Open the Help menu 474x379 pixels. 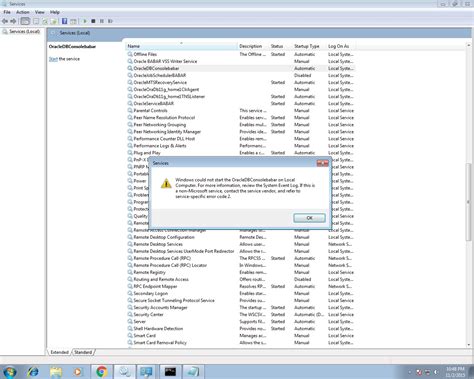[x=55, y=12]
